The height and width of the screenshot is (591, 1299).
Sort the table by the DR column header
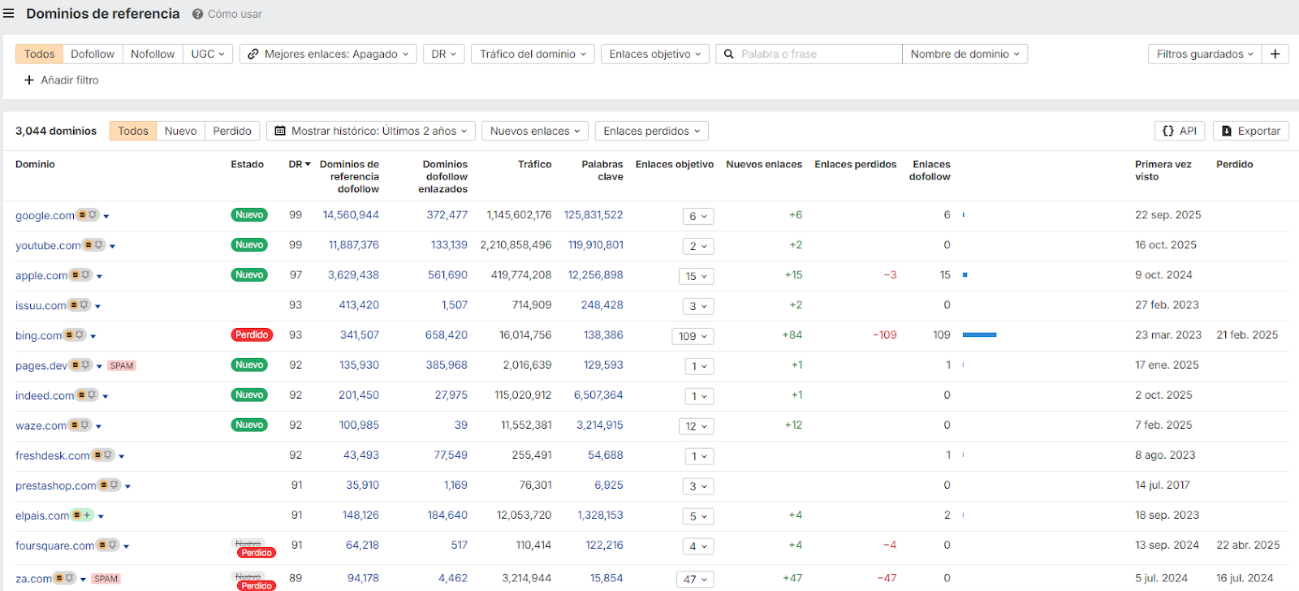[x=298, y=164]
